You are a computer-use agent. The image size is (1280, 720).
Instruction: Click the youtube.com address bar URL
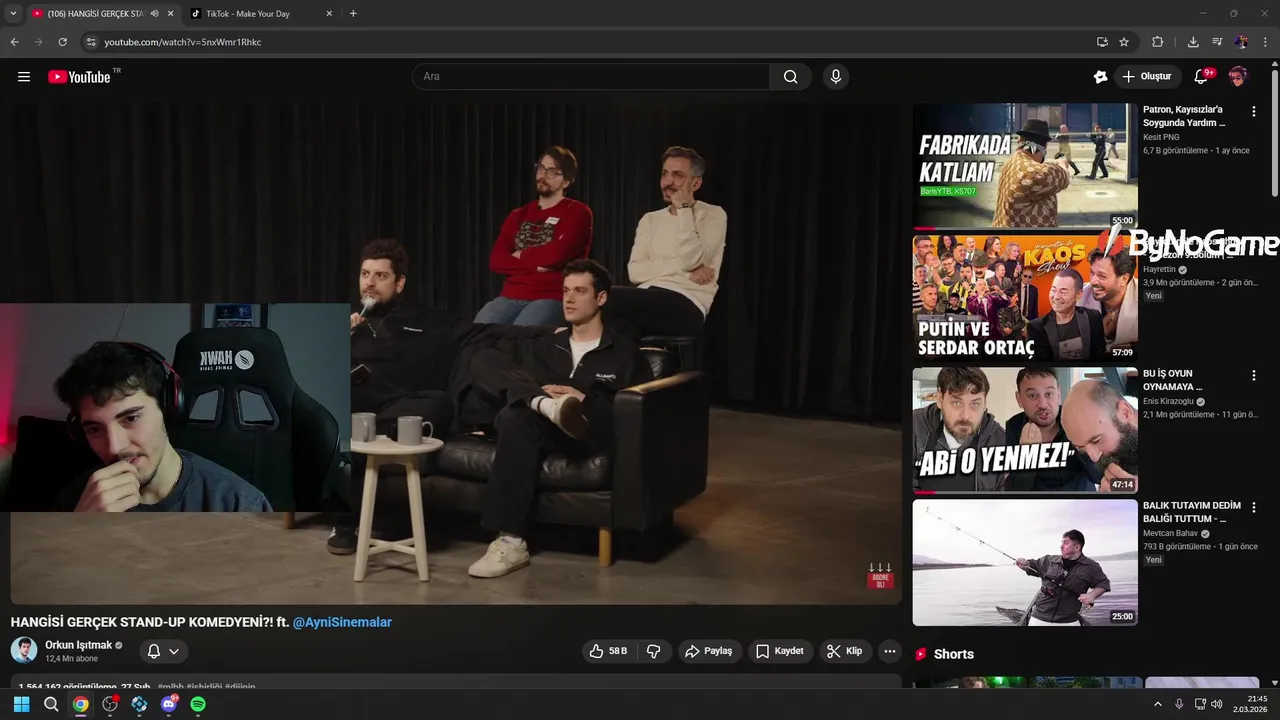point(183,42)
